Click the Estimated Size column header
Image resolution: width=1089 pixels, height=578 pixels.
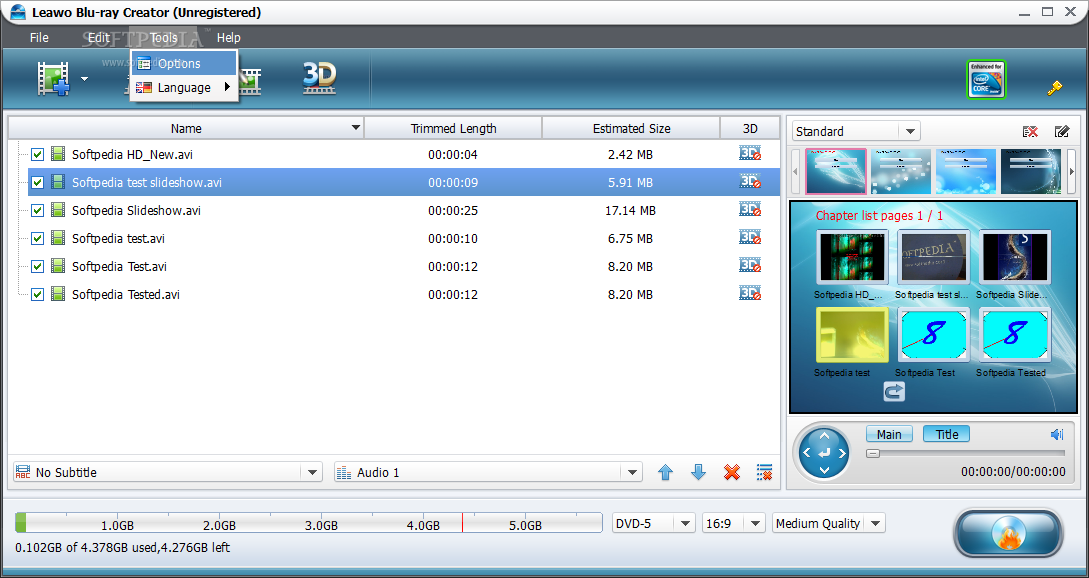631,128
